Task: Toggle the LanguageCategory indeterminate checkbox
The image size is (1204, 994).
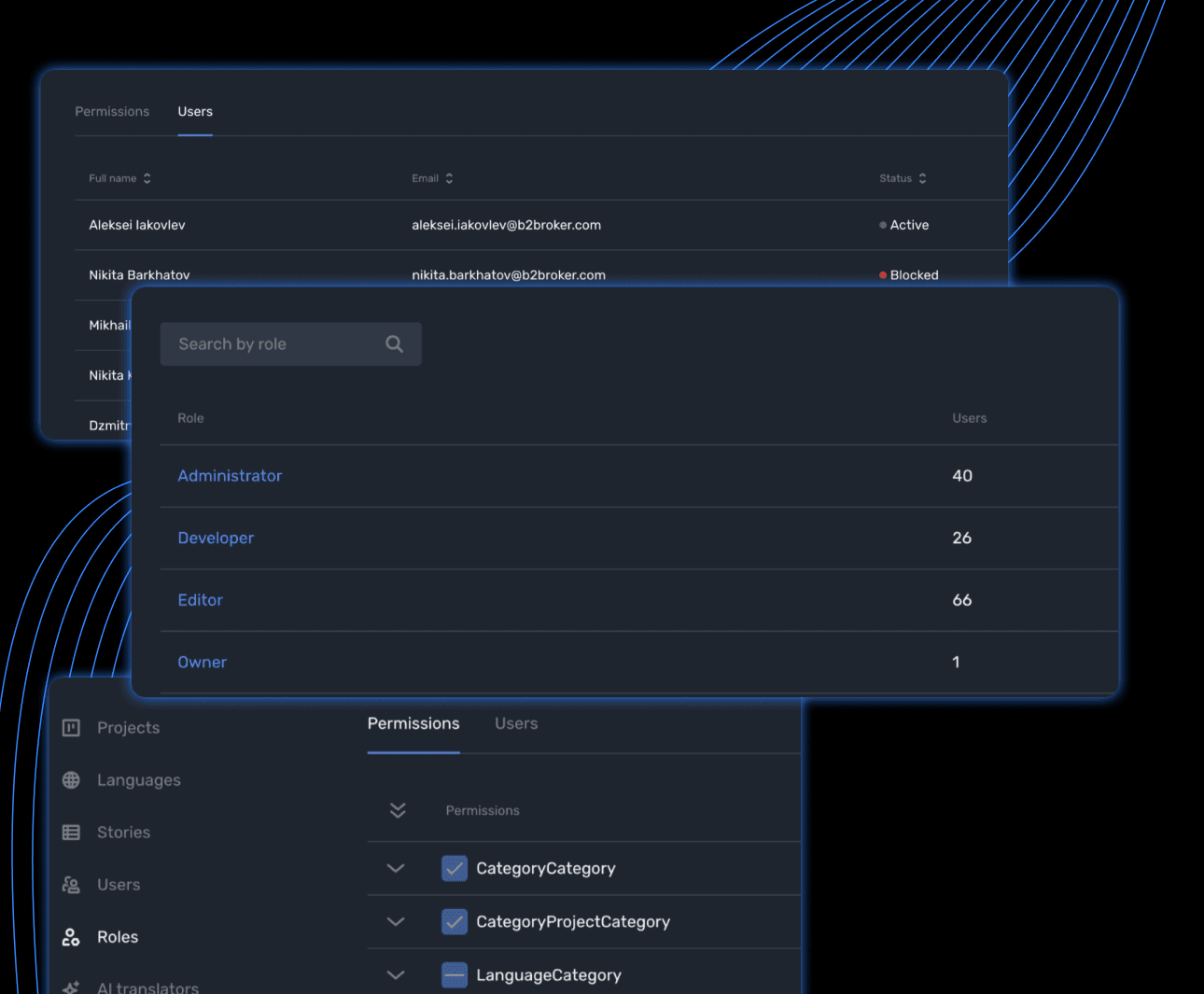Action: tap(454, 974)
